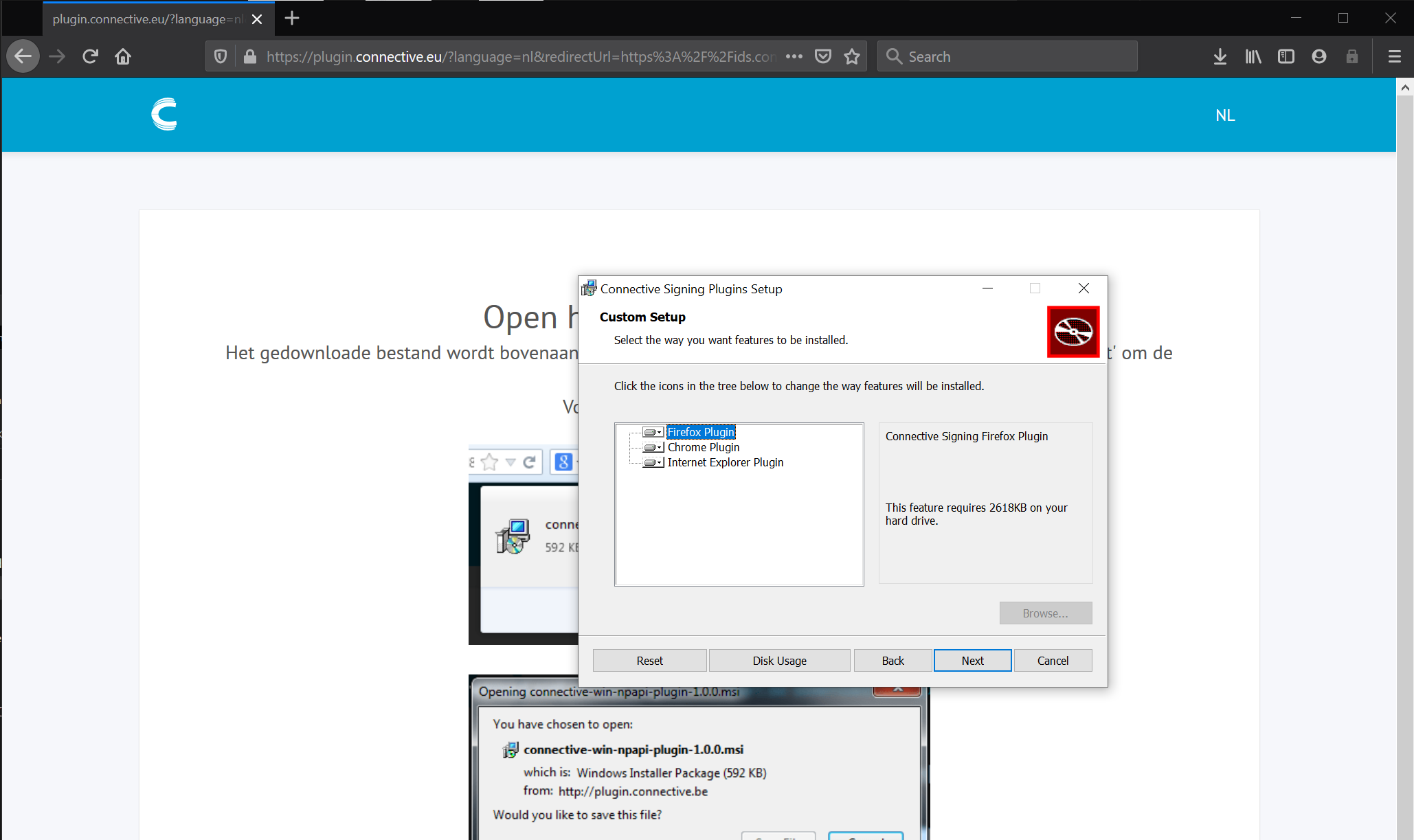Minimize the Connective setup dialog

[987, 288]
